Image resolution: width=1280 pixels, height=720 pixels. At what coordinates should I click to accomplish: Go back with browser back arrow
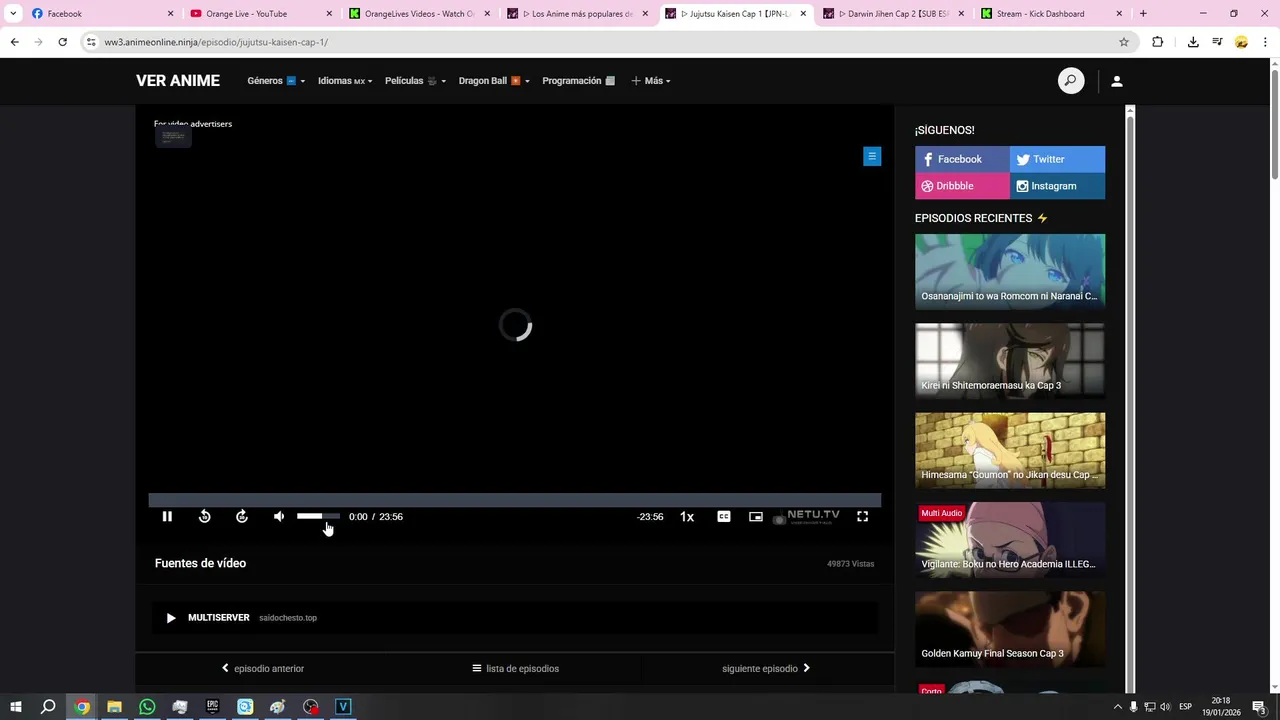14,42
